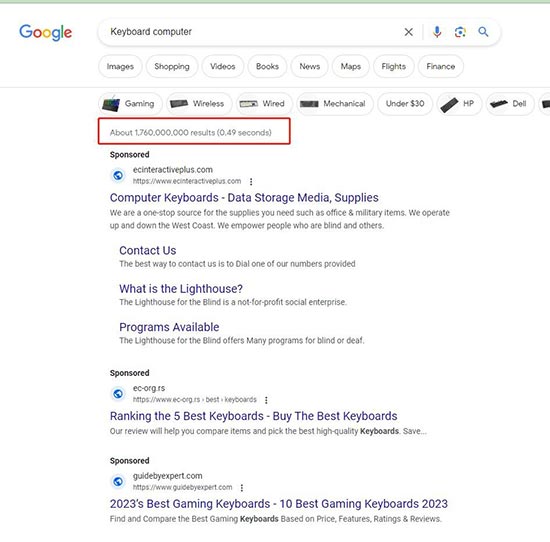Clear the search query with X icon
The width and height of the screenshot is (550, 542).
(x=408, y=32)
